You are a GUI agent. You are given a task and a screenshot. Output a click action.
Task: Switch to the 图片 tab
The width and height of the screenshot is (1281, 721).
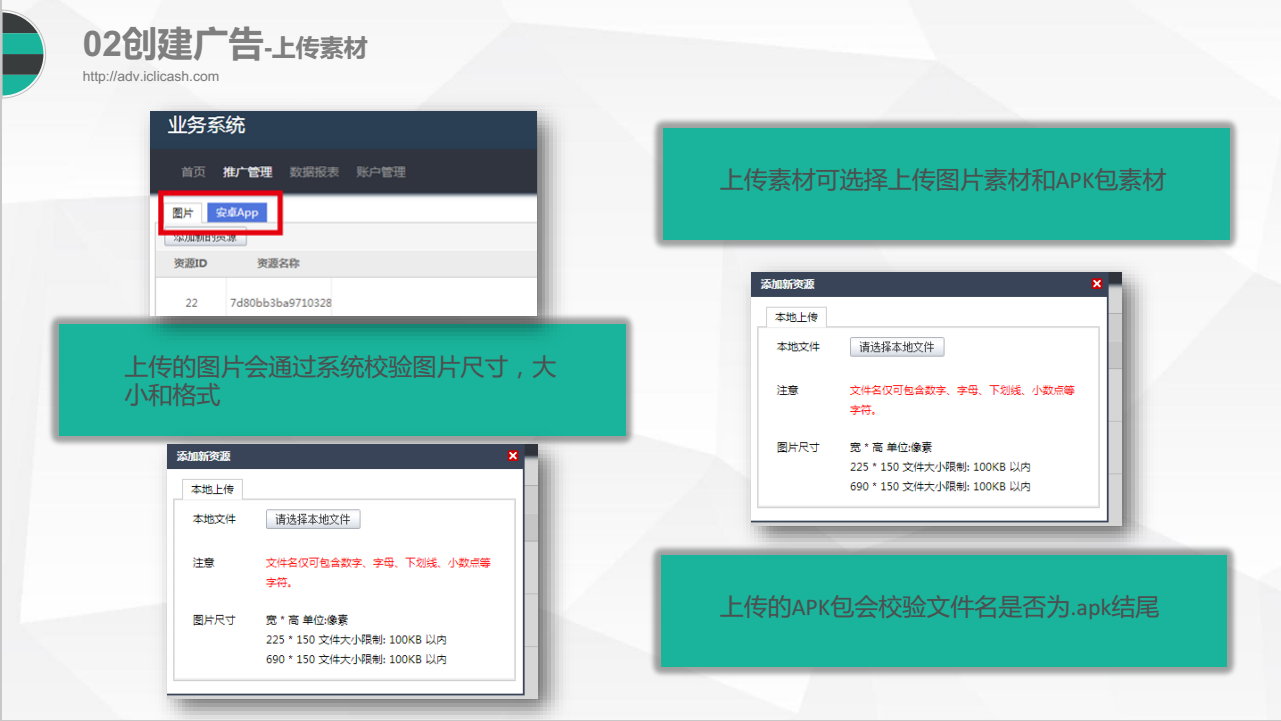click(x=183, y=213)
